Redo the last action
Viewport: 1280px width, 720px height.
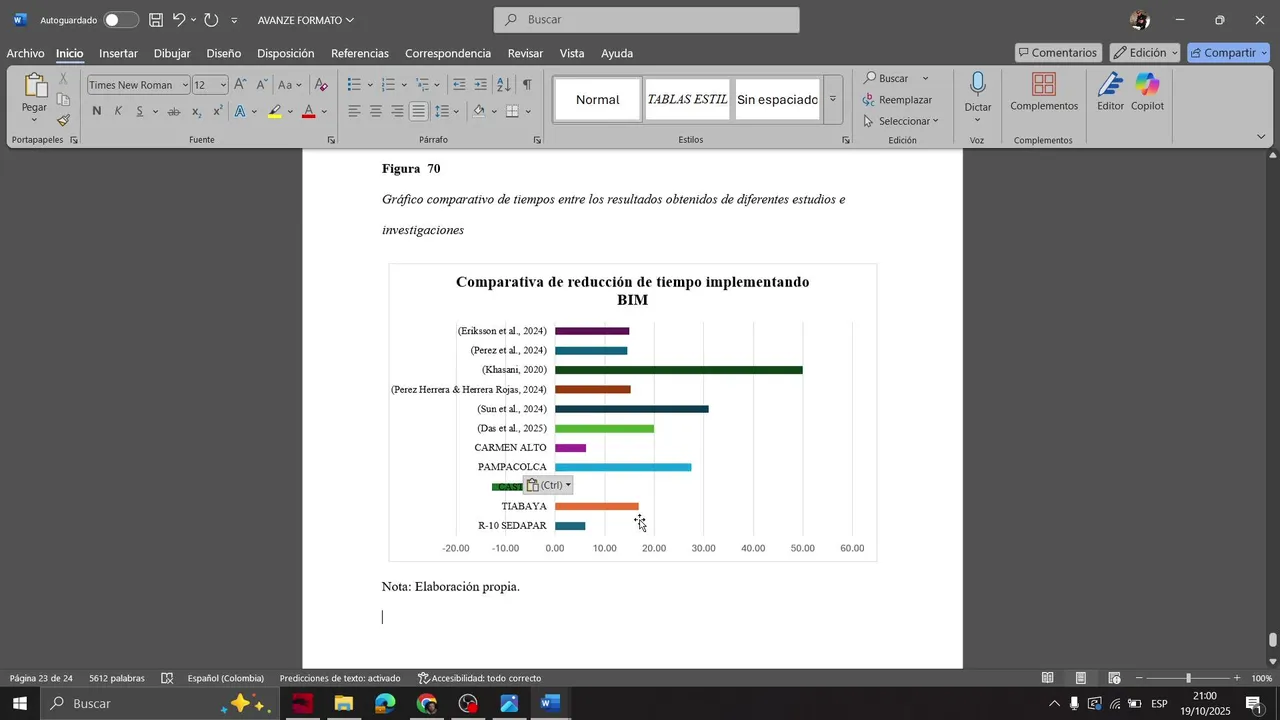click(x=211, y=20)
